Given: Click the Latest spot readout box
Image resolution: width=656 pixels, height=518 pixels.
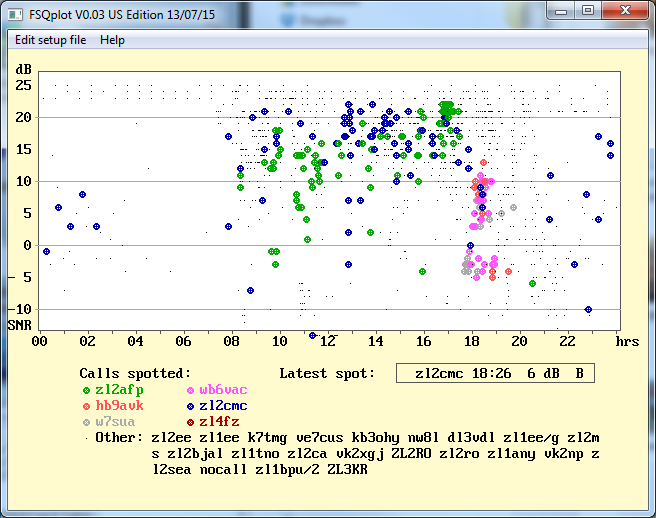Looking at the screenshot, I should (x=495, y=373).
